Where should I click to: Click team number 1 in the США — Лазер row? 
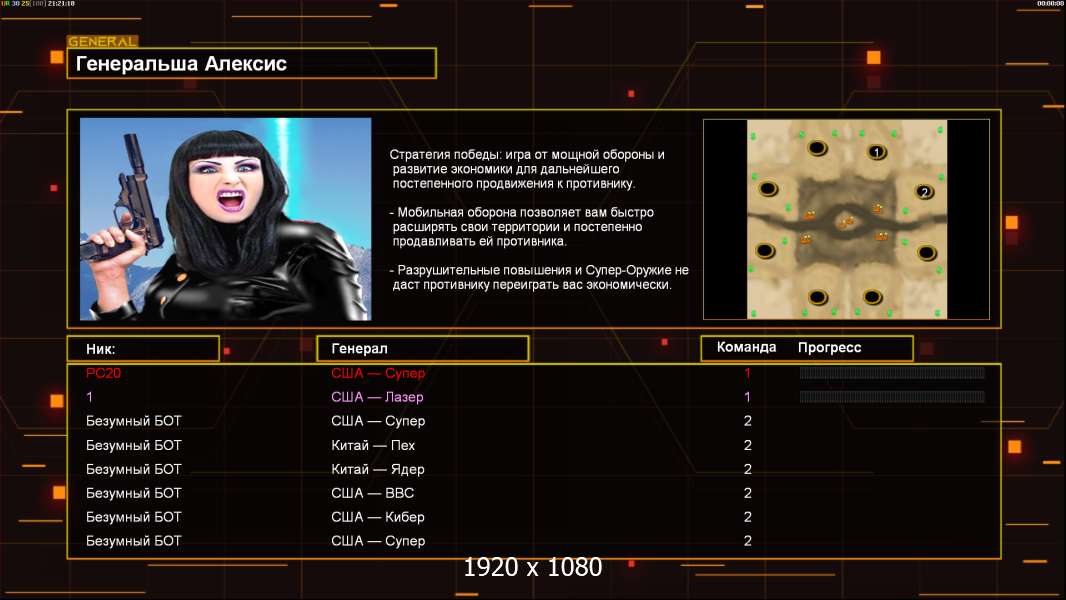pos(747,397)
